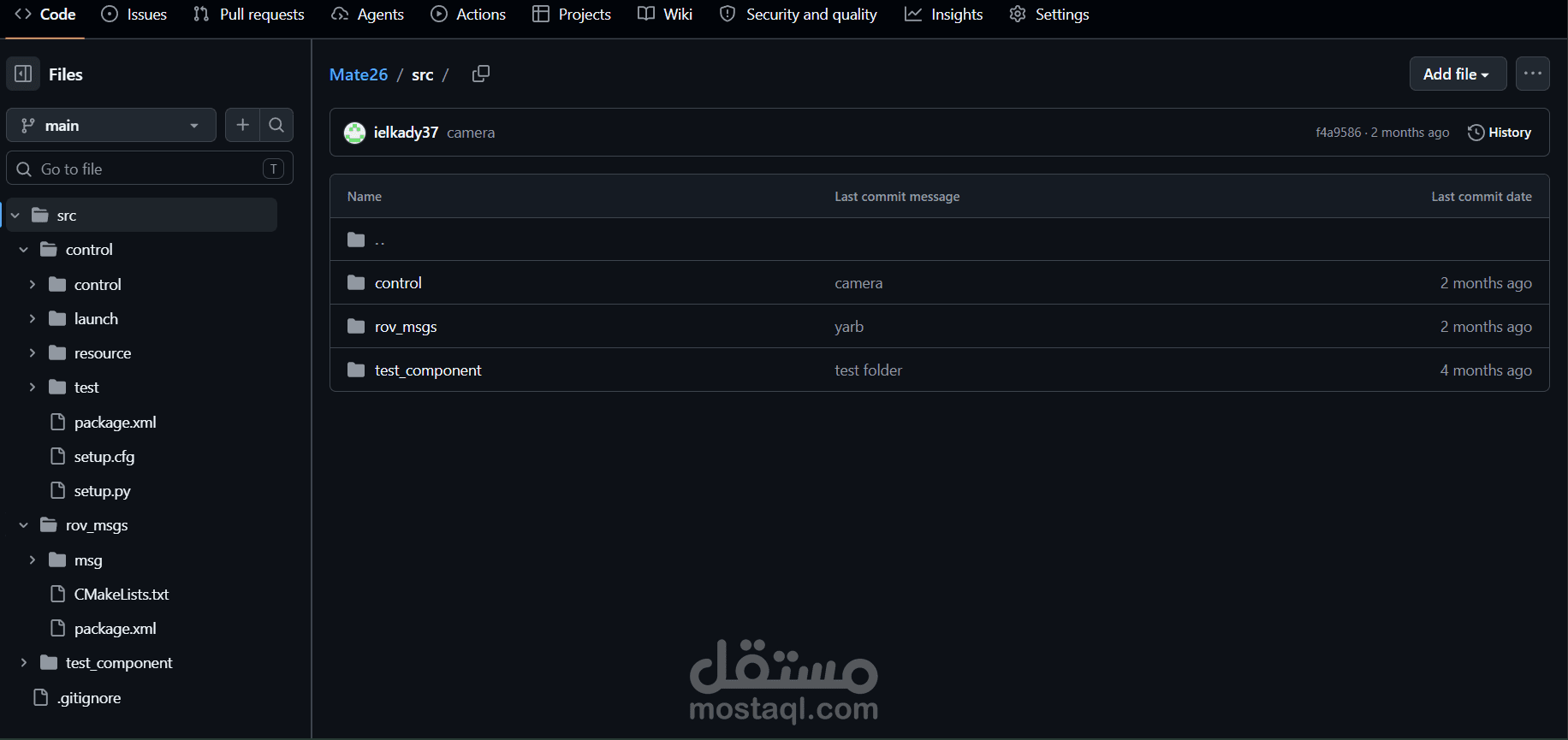
Task: Open the rov_msgs folder link in table
Action: tap(406, 327)
